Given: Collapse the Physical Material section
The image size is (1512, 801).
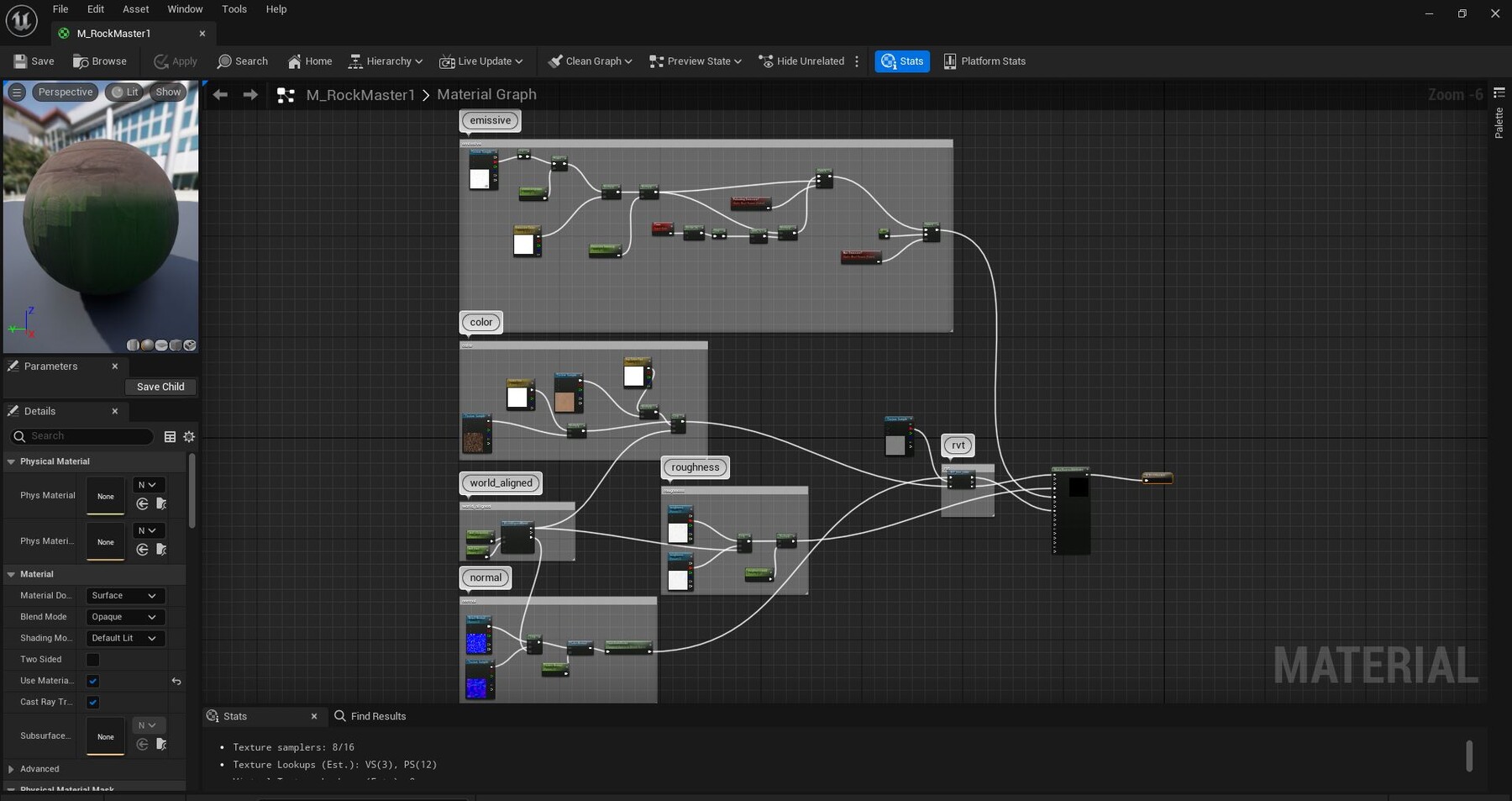Looking at the screenshot, I should click(x=12, y=462).
